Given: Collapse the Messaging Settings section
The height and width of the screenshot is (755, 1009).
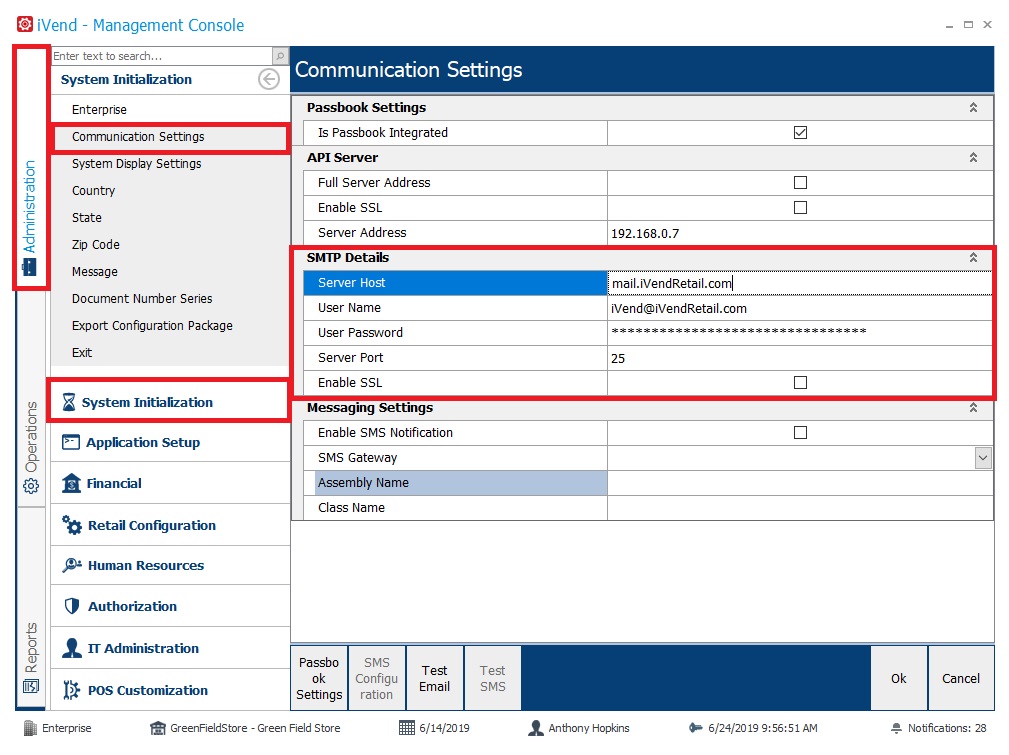Looking at the screenshot, I should 974,407.
